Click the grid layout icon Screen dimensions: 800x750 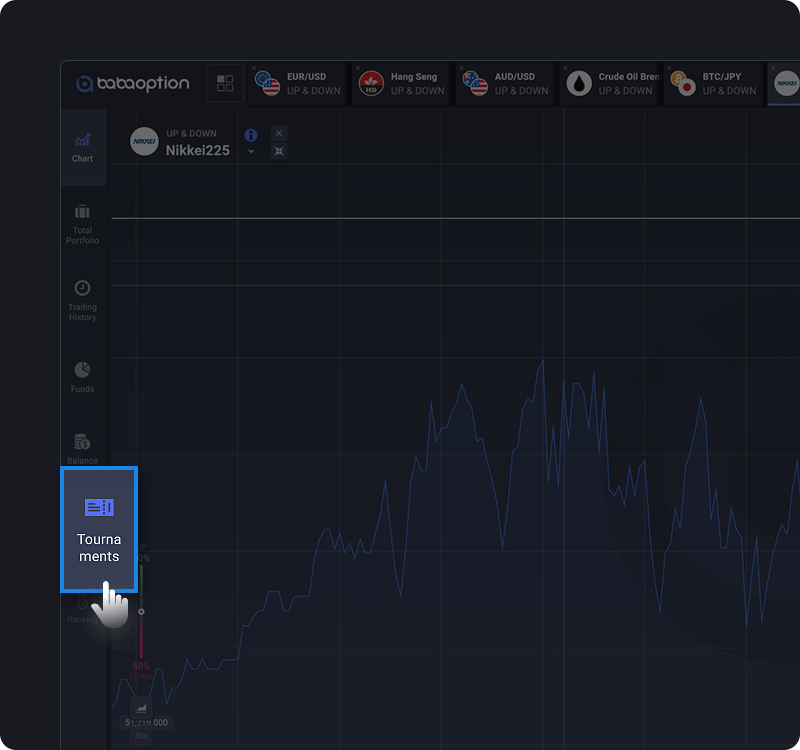(225, 83)
